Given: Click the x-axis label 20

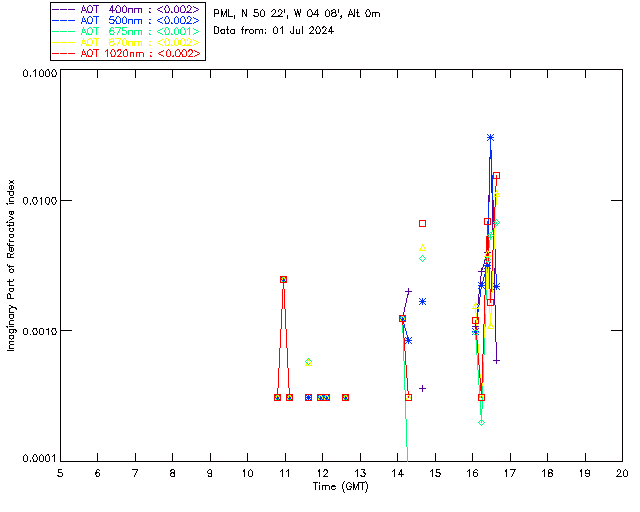Looking at the screenshot, I should 622,473.
